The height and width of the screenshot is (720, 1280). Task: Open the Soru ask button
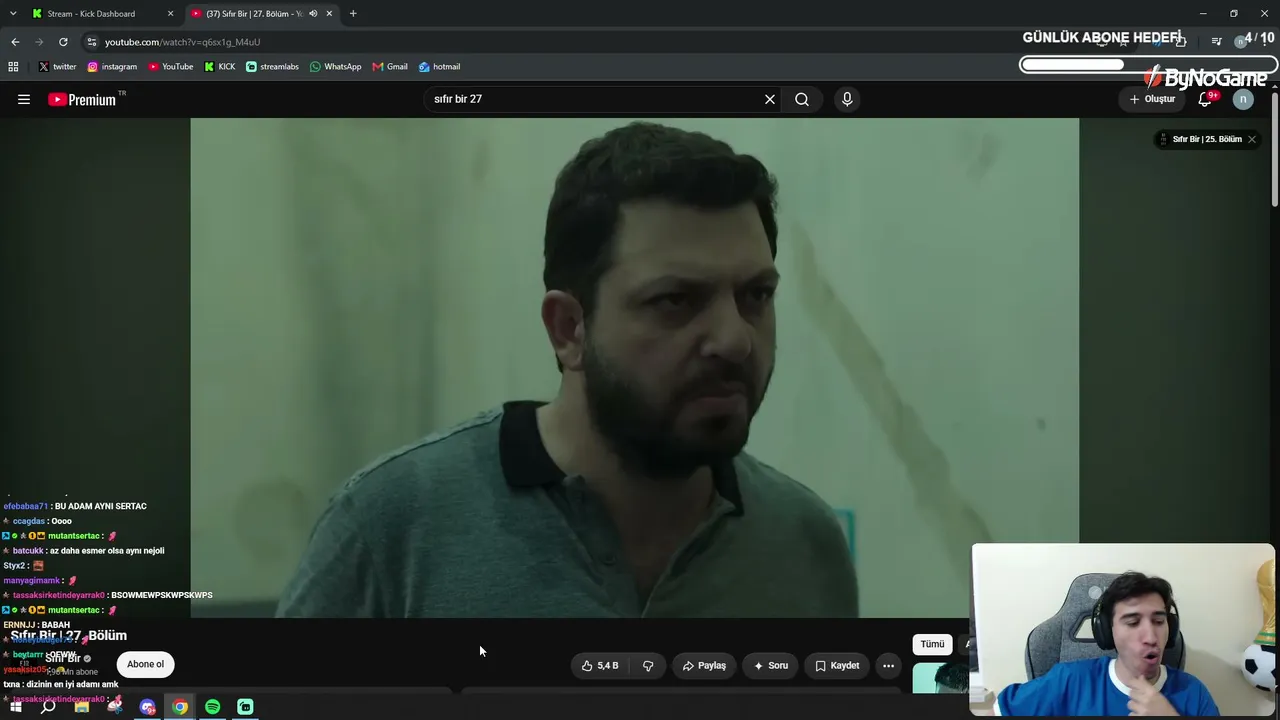(x=771, y=665)
